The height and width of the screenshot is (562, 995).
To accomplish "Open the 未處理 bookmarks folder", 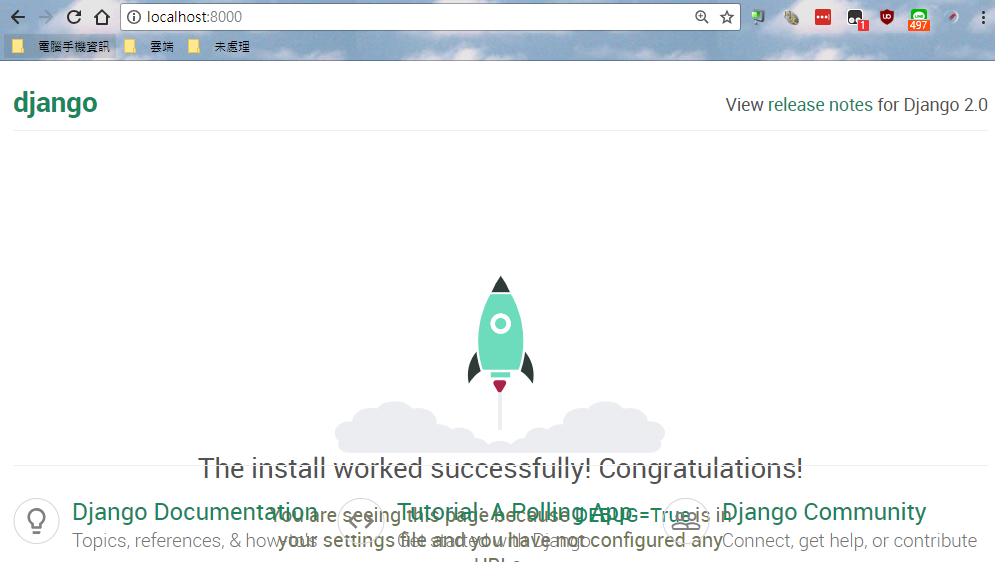I will coord(219,46).
